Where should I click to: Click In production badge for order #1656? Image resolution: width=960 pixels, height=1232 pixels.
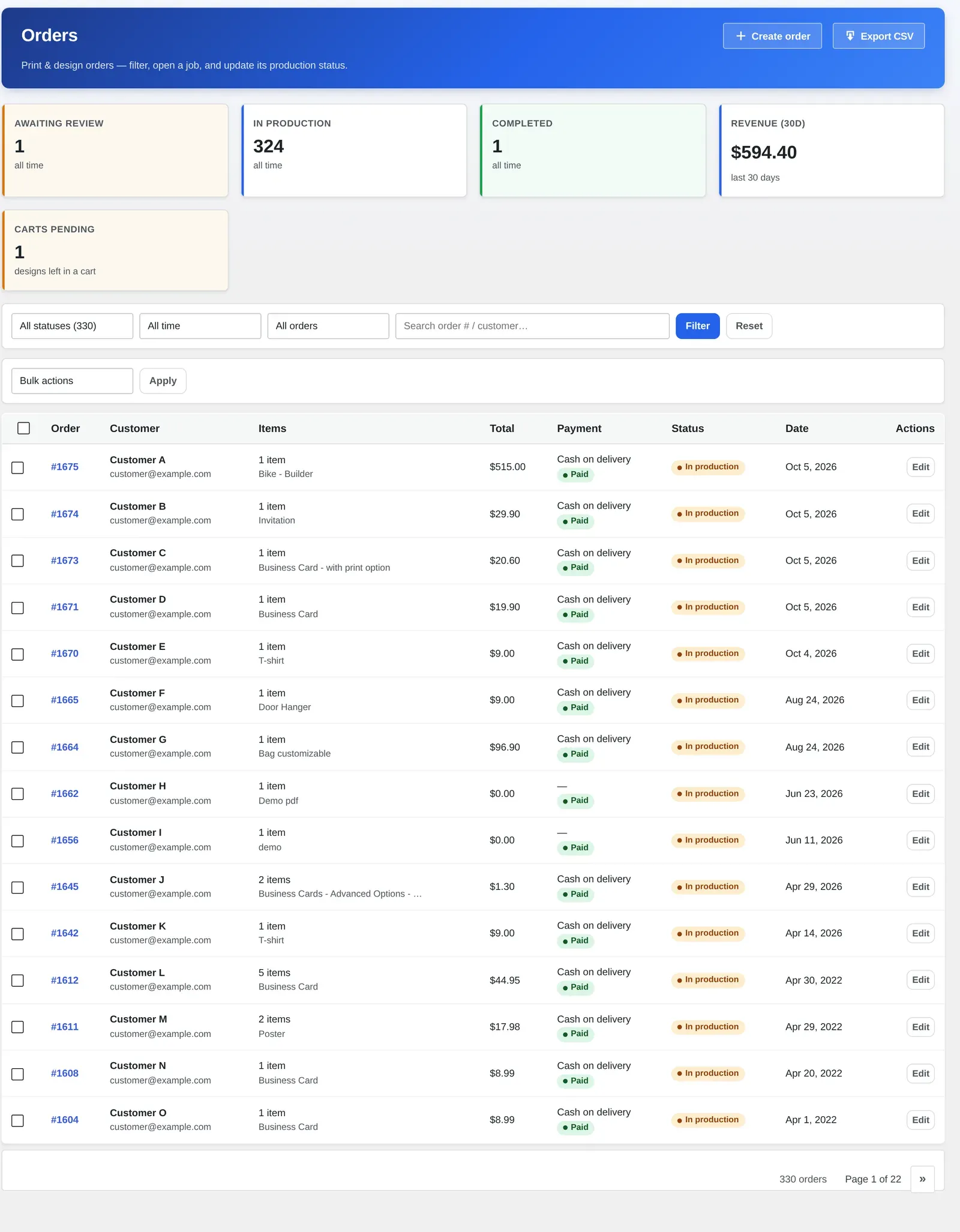pyautogui.click(x=708, y=840)
